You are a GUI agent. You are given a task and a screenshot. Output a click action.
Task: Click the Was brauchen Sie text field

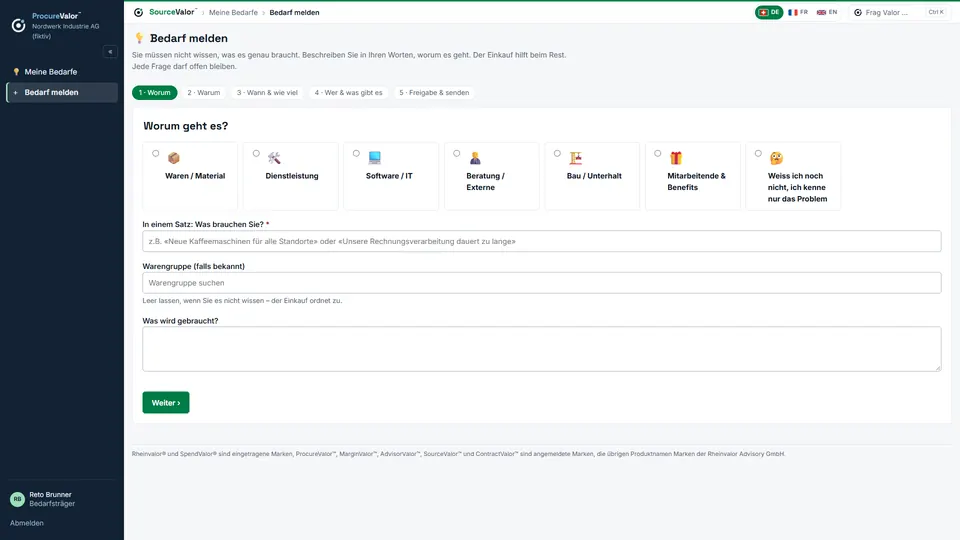click(x=542, y=241)
